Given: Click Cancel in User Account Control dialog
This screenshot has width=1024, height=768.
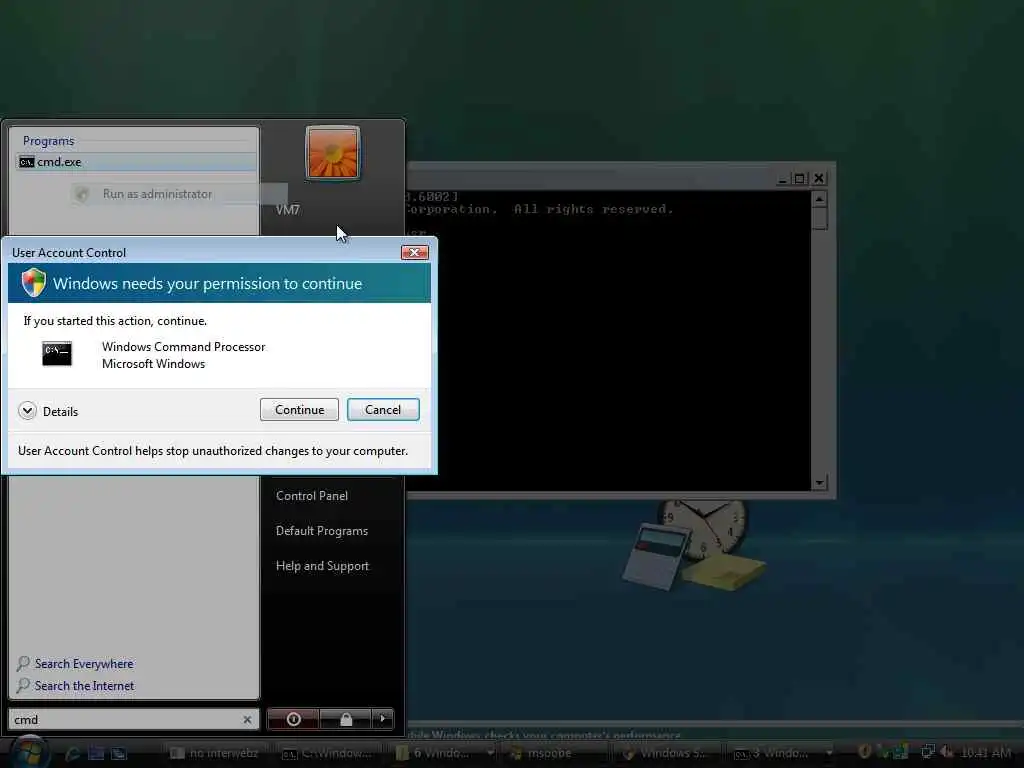Looking at the screenshot, I should [x=383, y=409].
